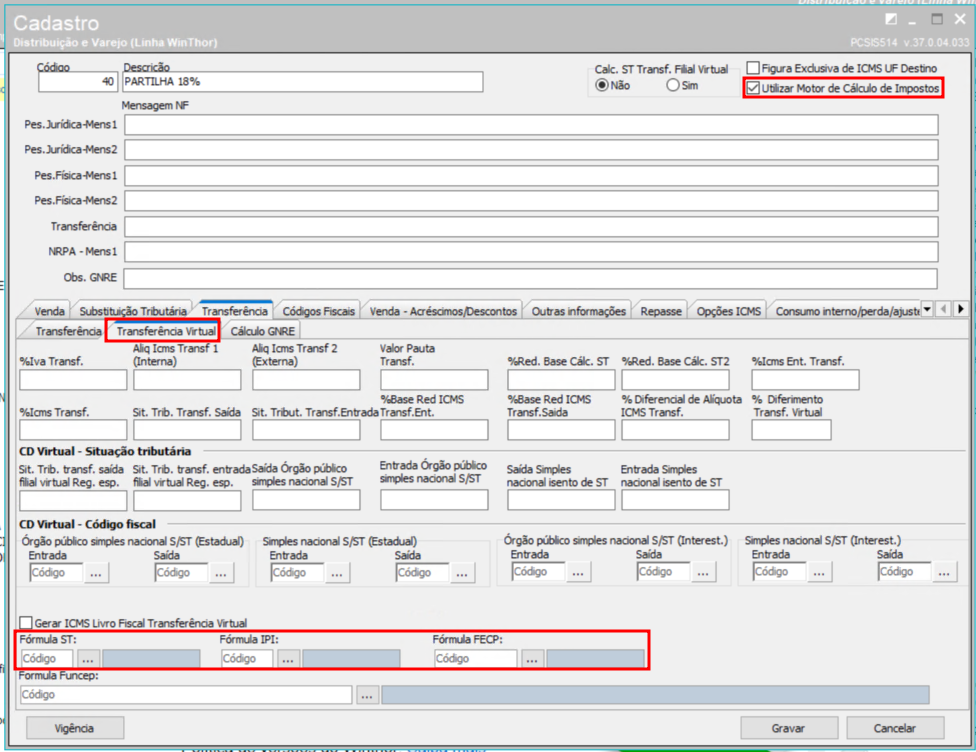
Task: Open the Outras informações tab
Action: point(578,311)
